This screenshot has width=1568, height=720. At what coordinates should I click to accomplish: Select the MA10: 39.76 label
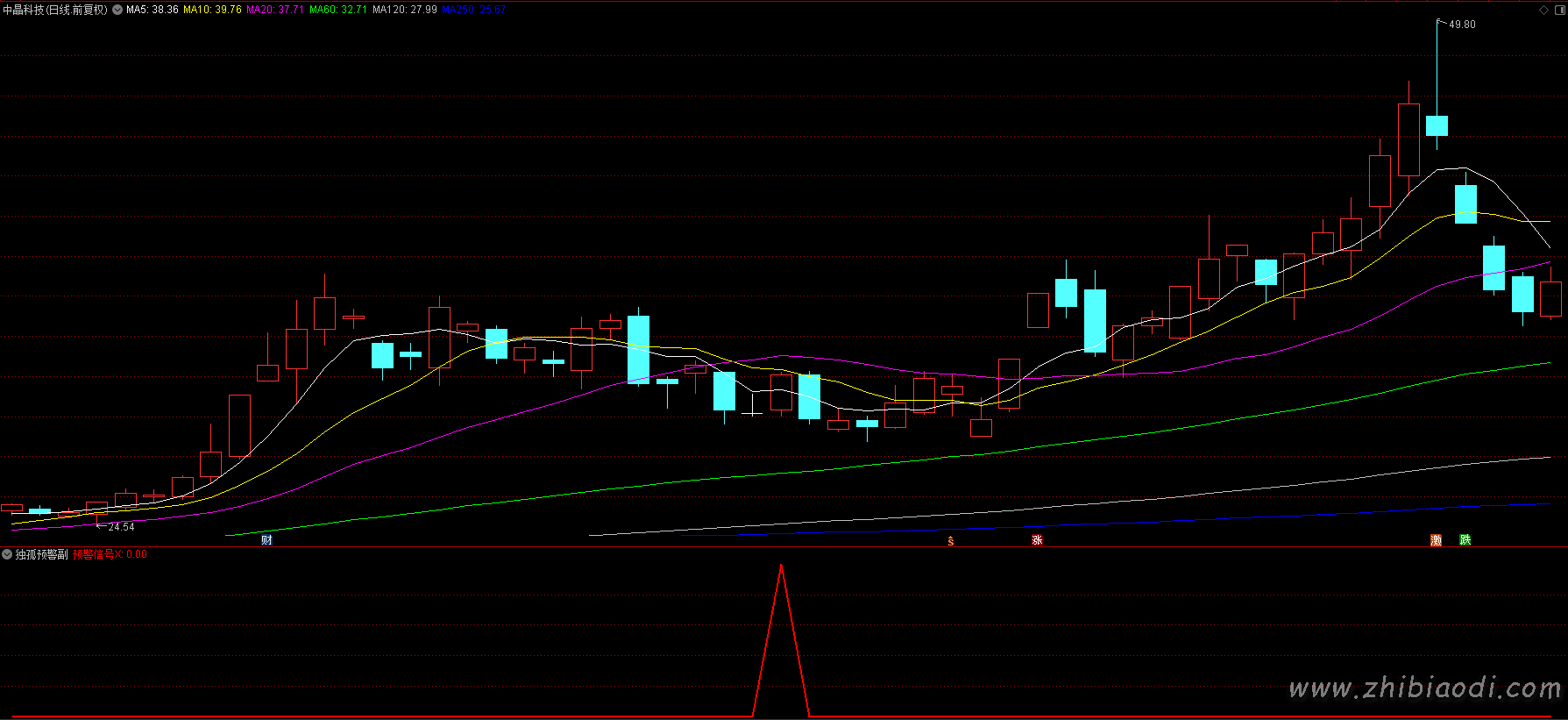[212, 10]
